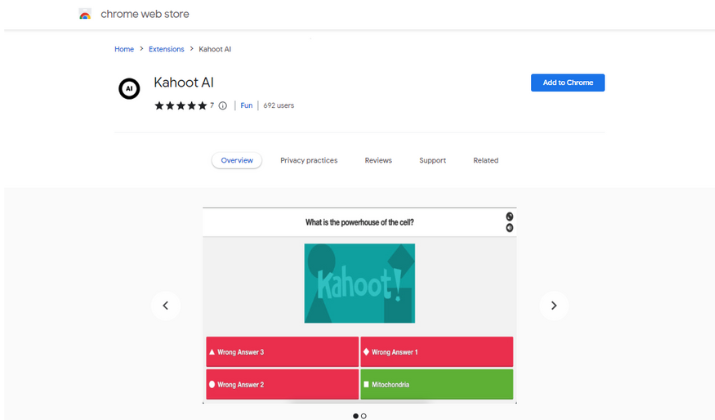Switch to the Privacy practices tab
Screen dimensions: 715x420
point(309,161)
